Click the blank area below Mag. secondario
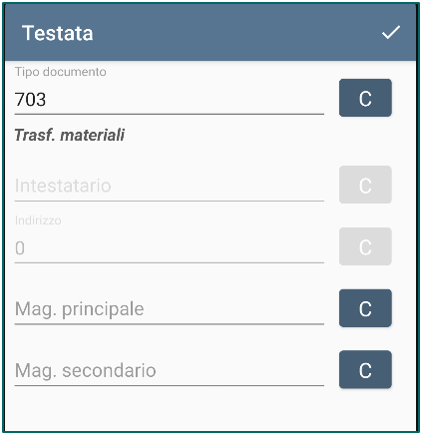Screen dimensions: 421x438 pos(210,410)
